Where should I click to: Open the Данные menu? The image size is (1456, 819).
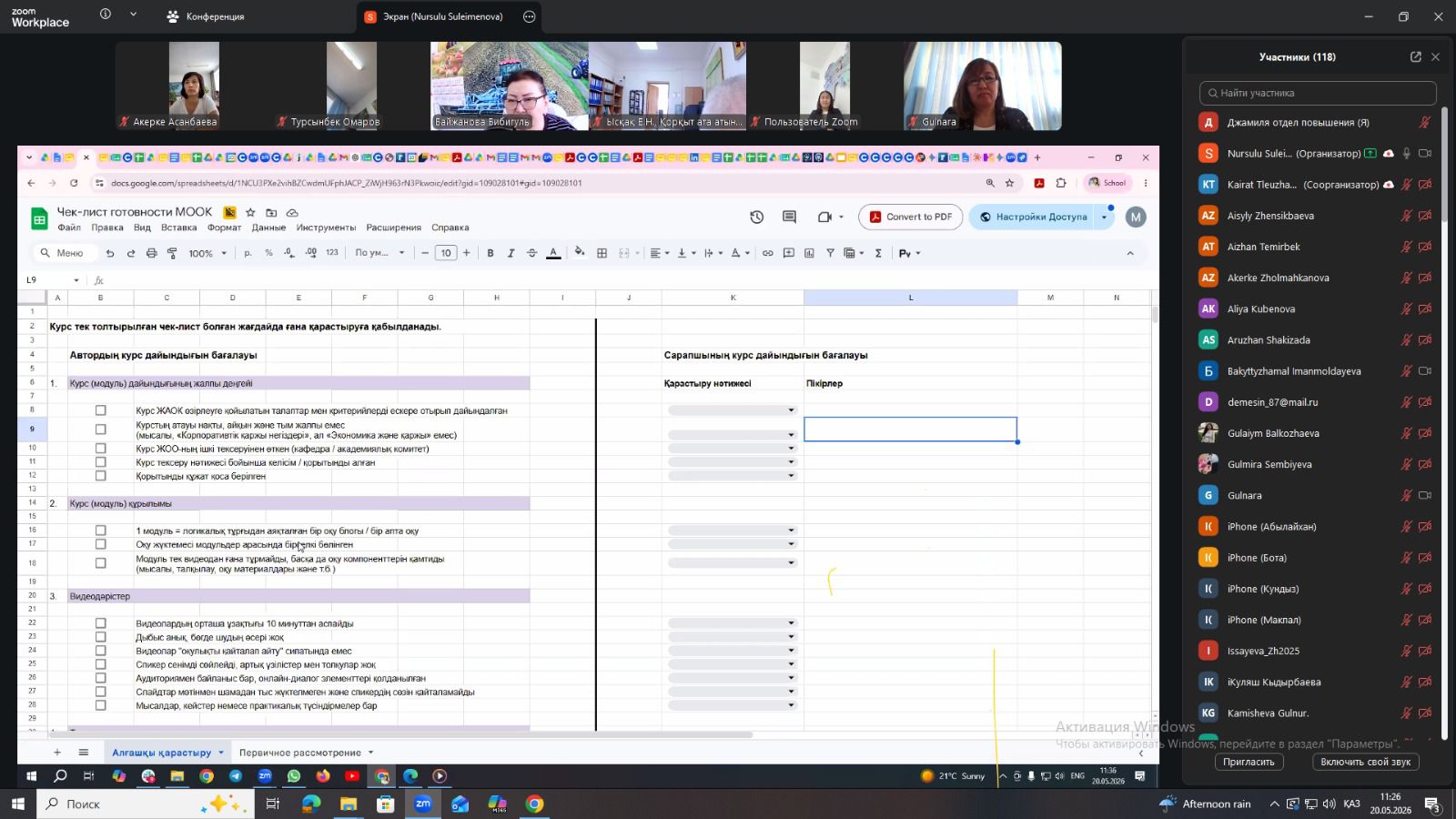(x=268, y=227)
